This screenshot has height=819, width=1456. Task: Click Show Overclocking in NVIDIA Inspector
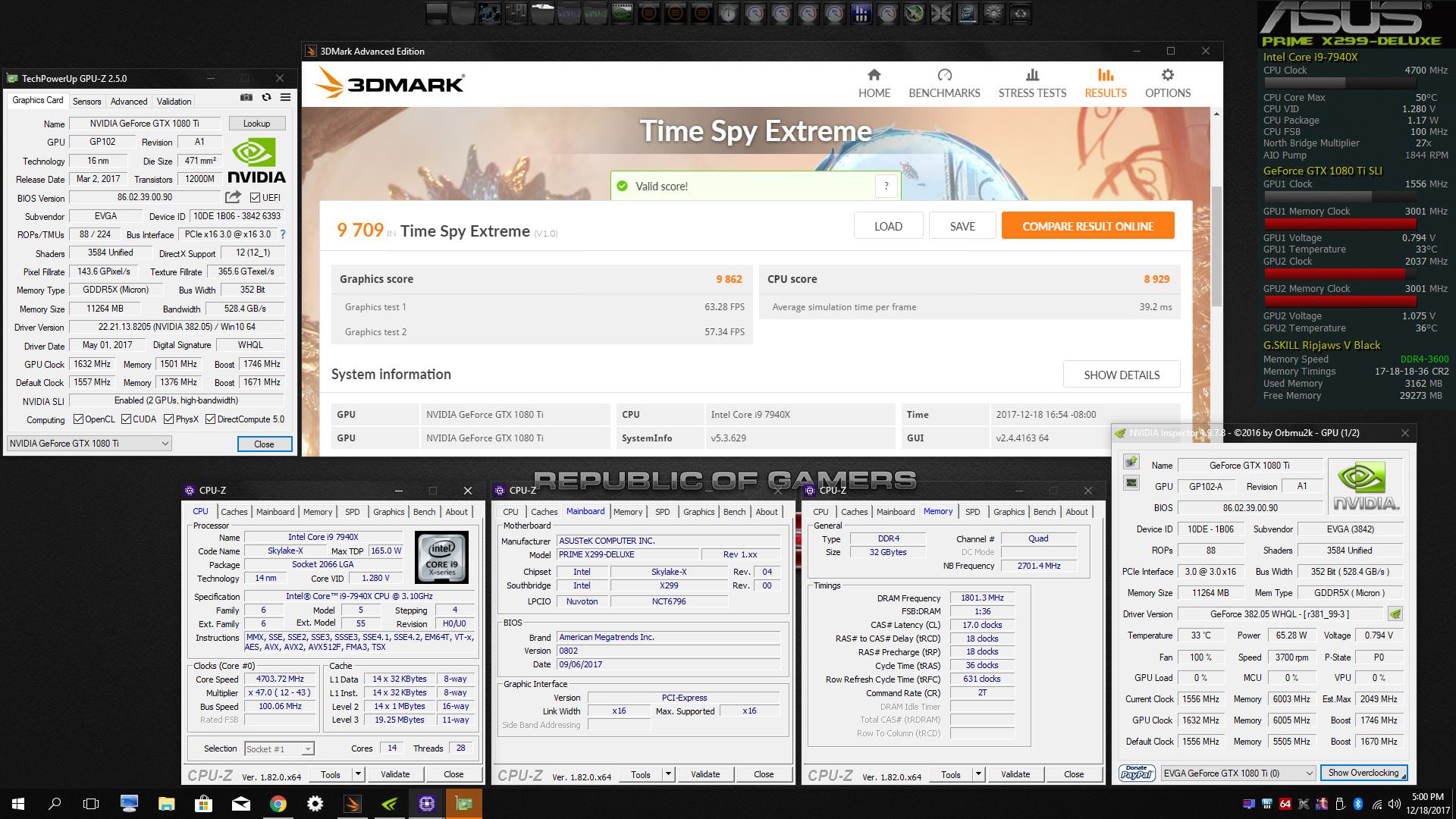1363,773
